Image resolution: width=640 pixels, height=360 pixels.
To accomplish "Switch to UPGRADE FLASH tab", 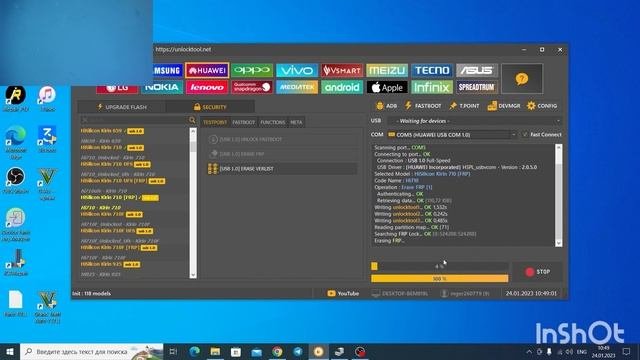I will tap(122, 107).
